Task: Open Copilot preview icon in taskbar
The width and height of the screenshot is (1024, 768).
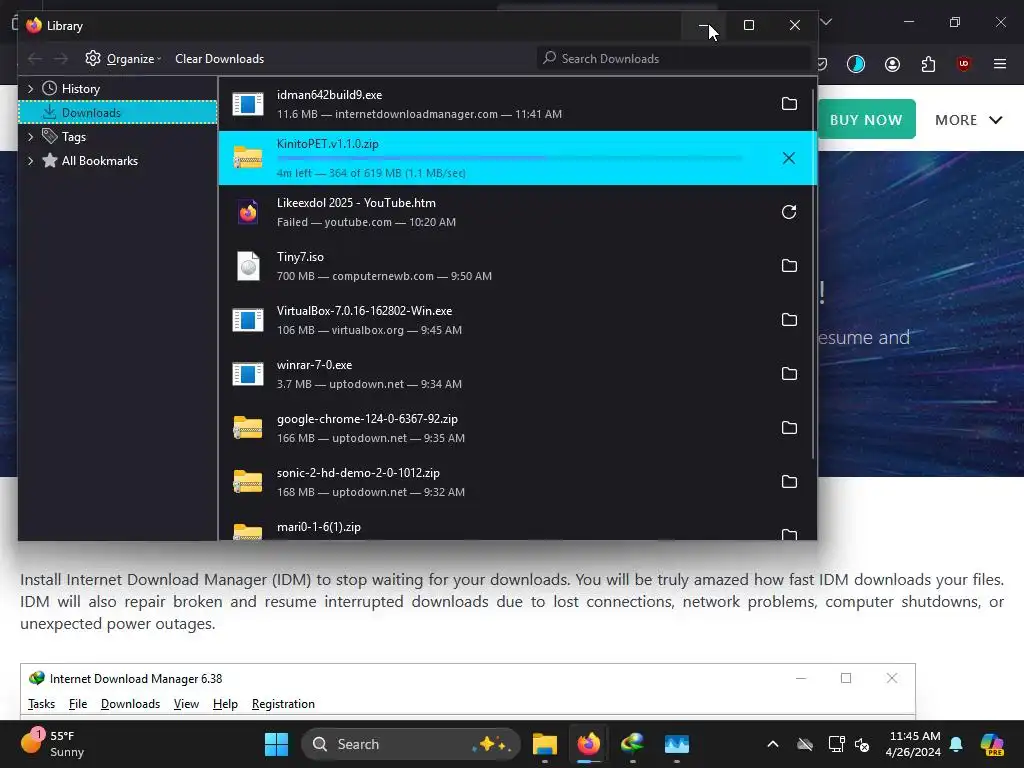Action: 992,744
